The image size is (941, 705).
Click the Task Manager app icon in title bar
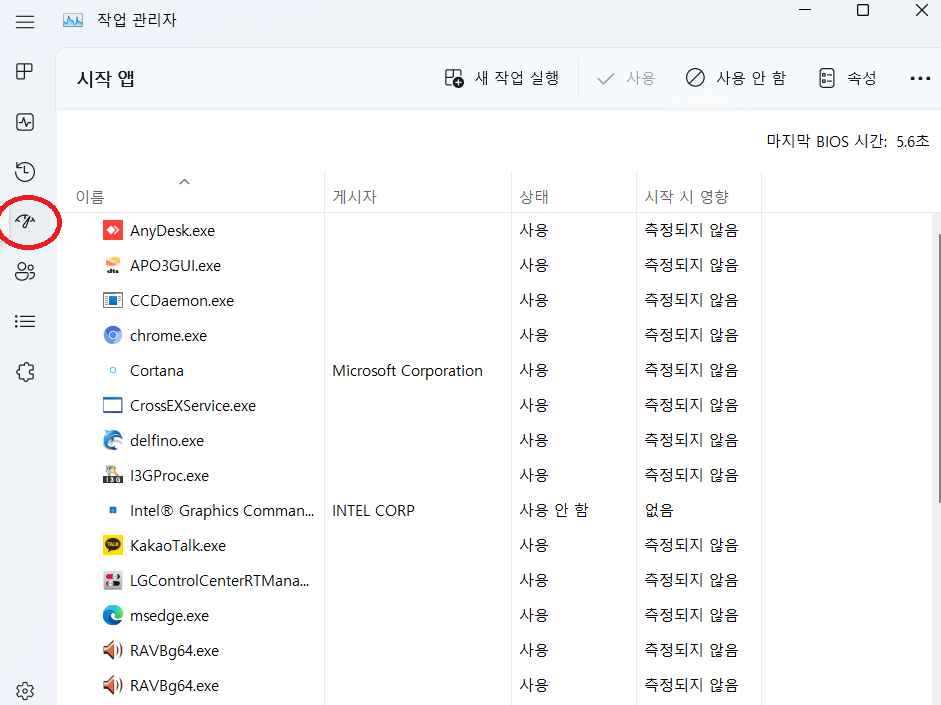73,20
